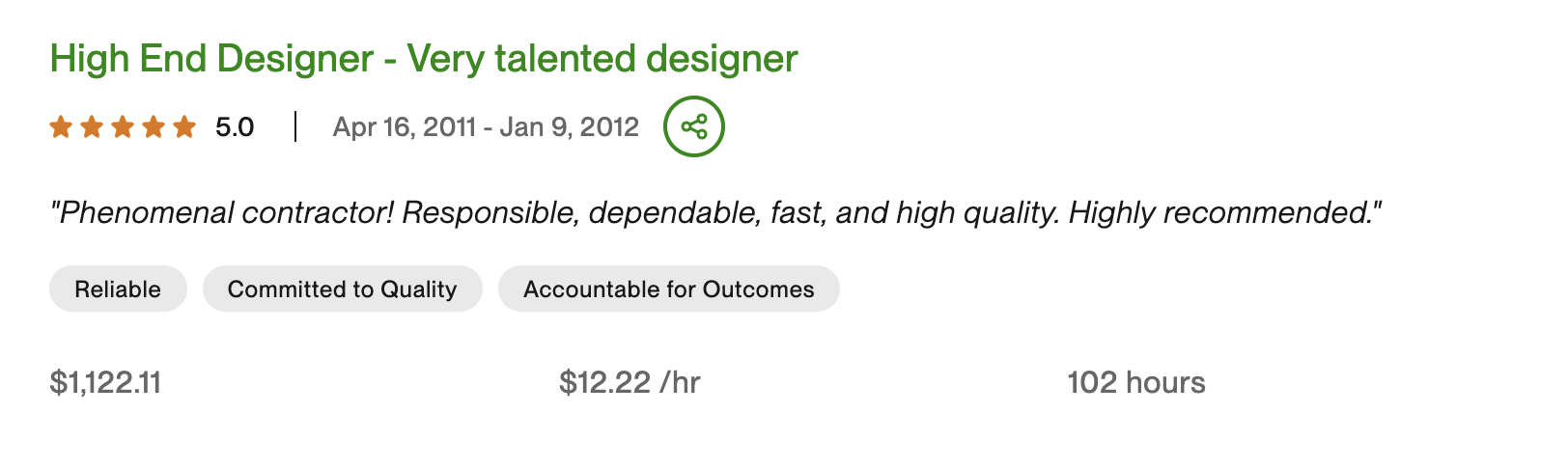Open the High End Designer job title
Screen dimensions: 1568x469
pos(423,59)
